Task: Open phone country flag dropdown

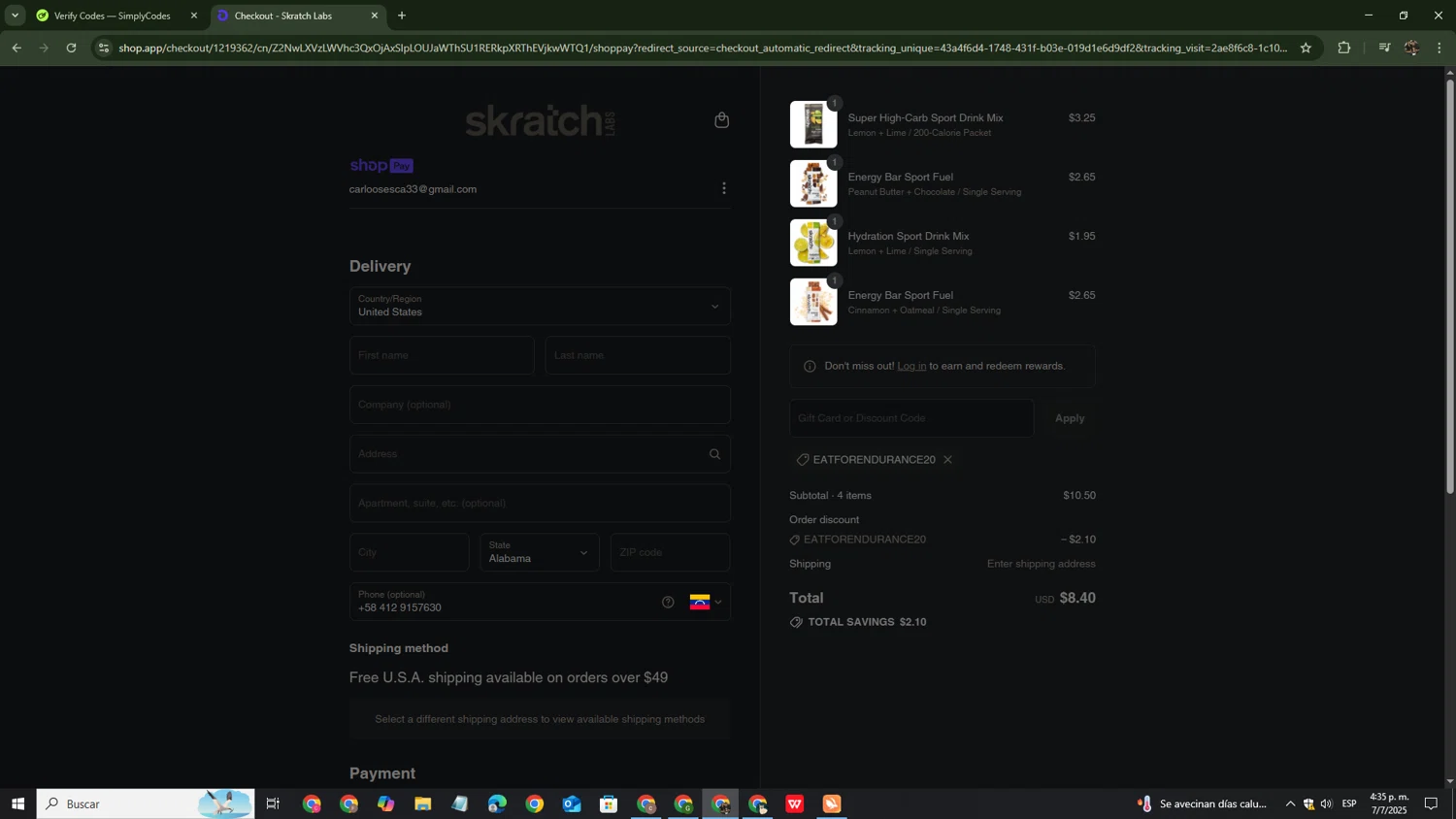Action: 707,602
